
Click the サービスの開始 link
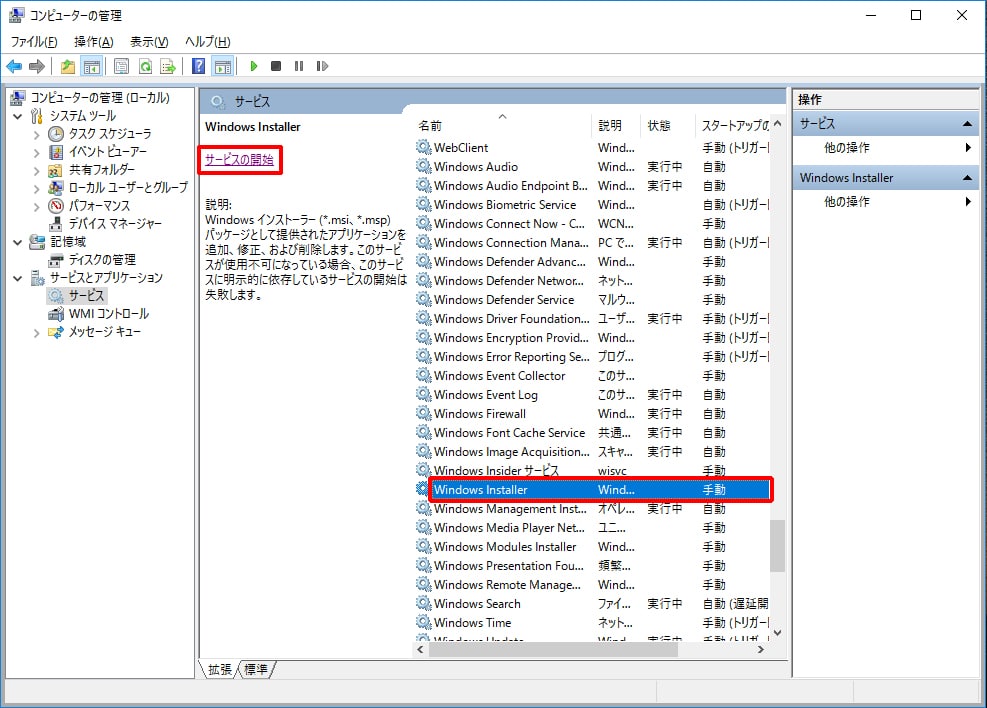[x=239, y=160]
